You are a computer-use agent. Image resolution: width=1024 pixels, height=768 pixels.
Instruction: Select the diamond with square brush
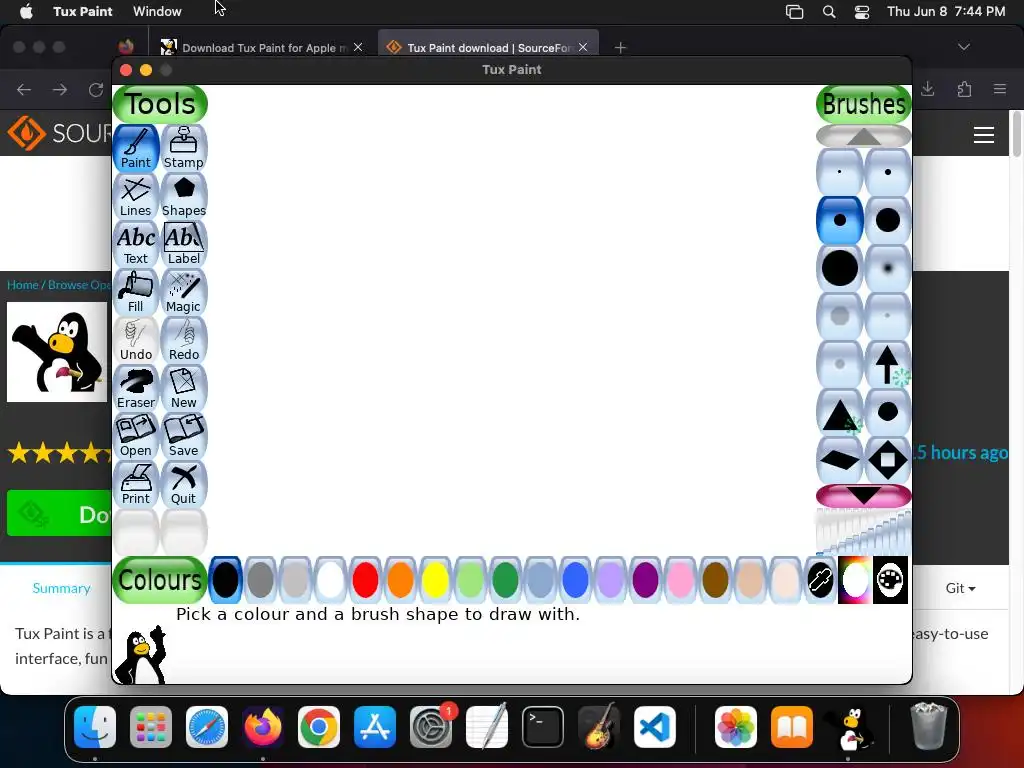[x=888, y=460]
